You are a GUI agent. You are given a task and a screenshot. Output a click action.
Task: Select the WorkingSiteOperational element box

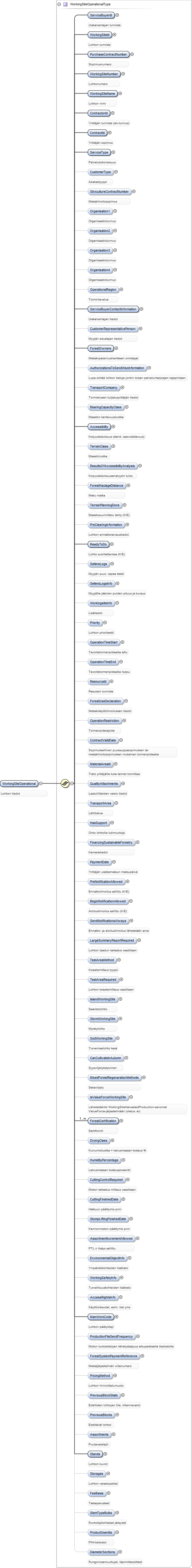tap(20, 783)
